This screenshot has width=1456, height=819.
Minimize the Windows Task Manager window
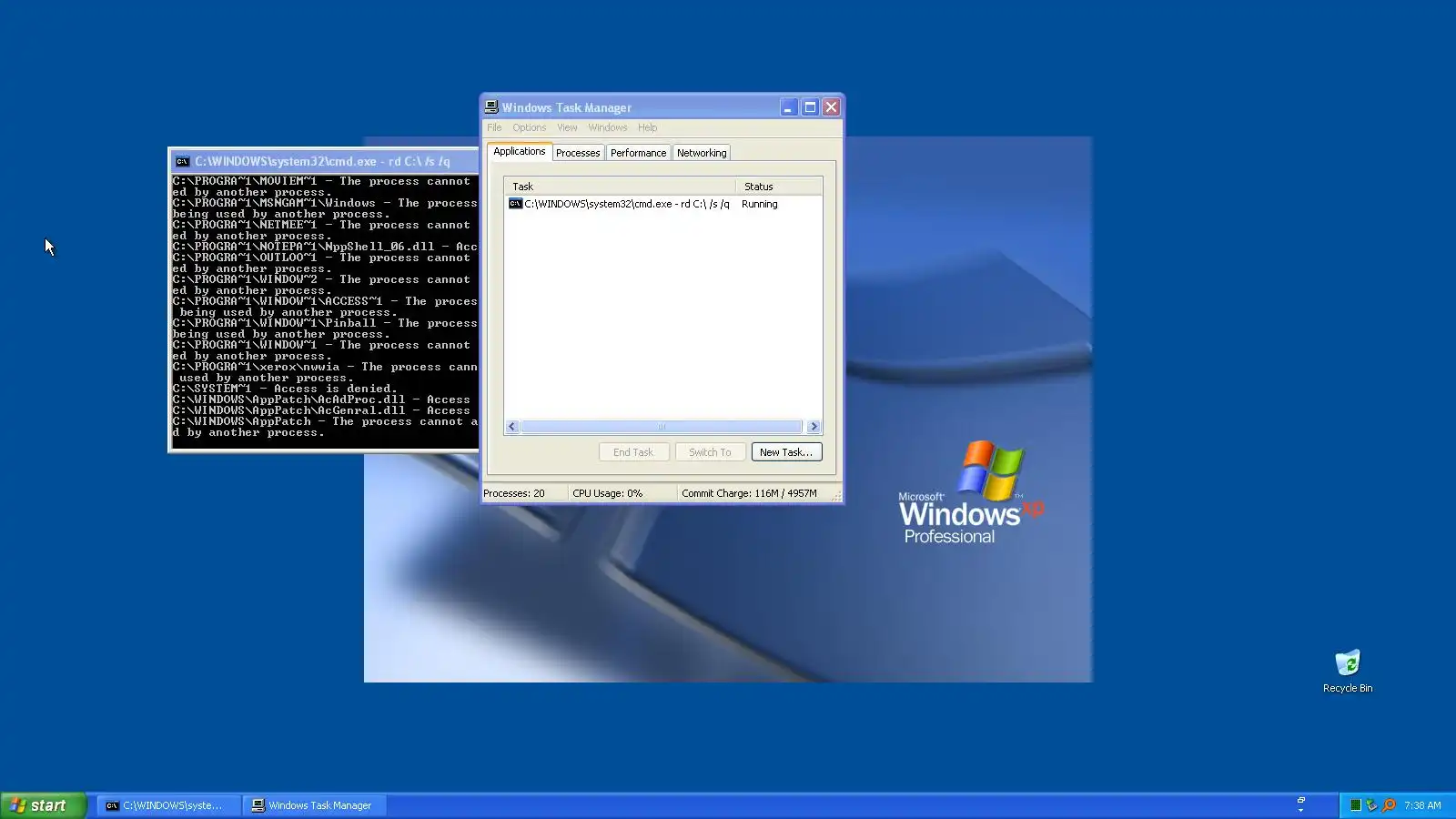788,107
